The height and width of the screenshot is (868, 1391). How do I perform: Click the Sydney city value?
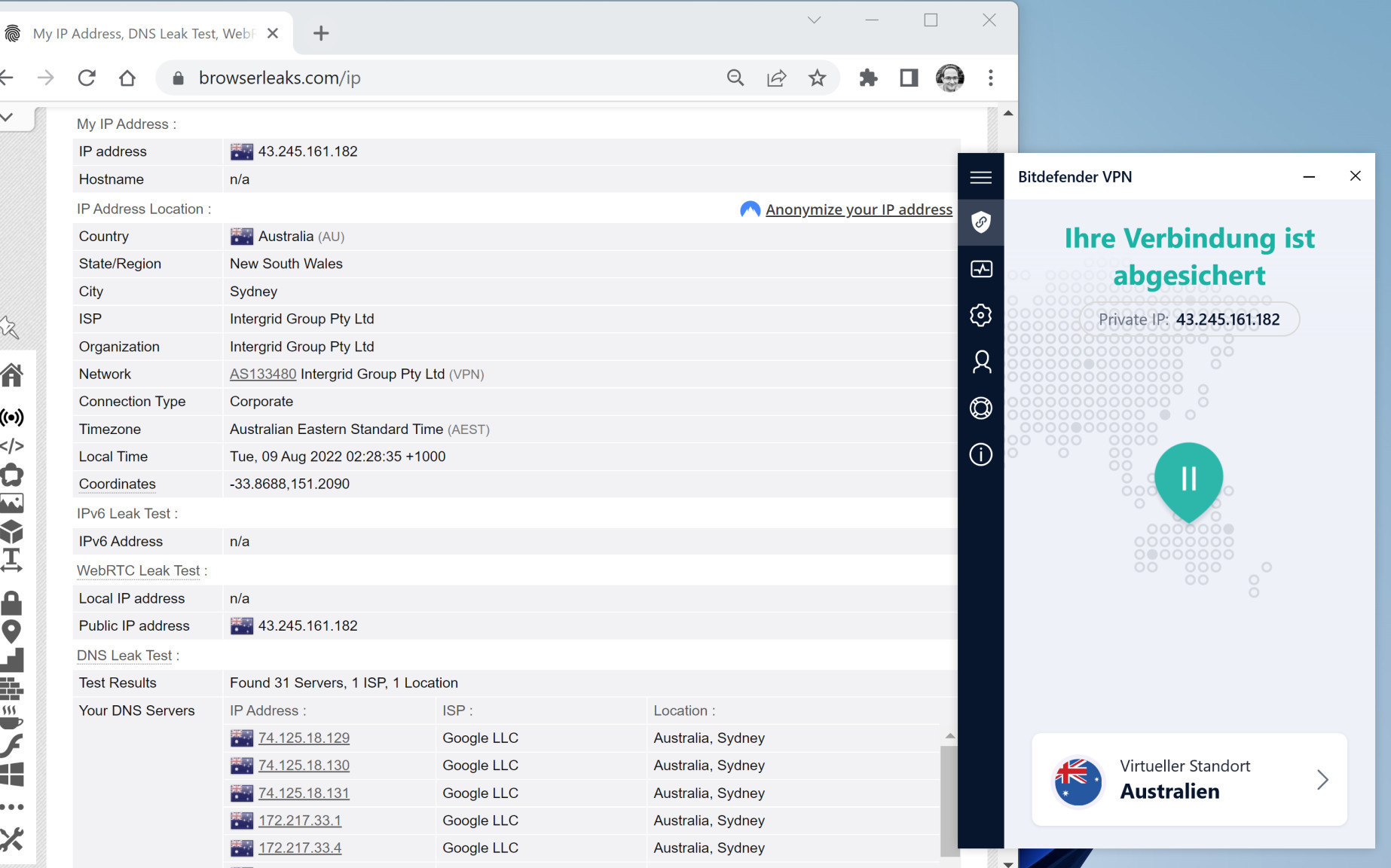point(253,292)
